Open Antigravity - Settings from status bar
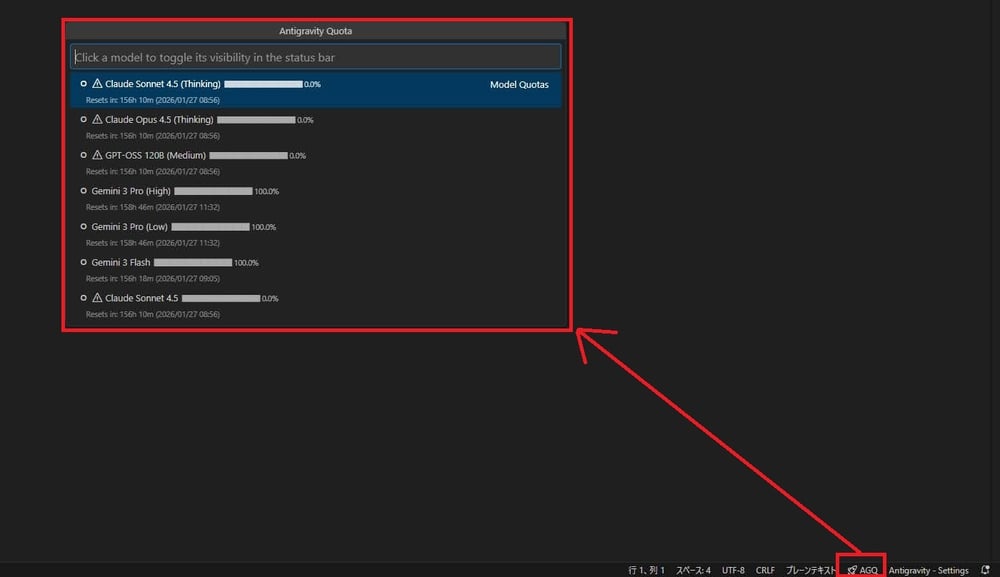 928,570
